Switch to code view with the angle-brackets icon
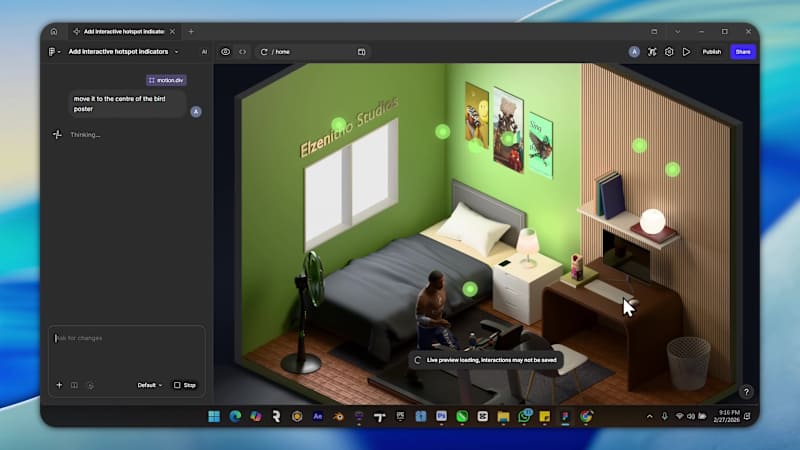 242,52
